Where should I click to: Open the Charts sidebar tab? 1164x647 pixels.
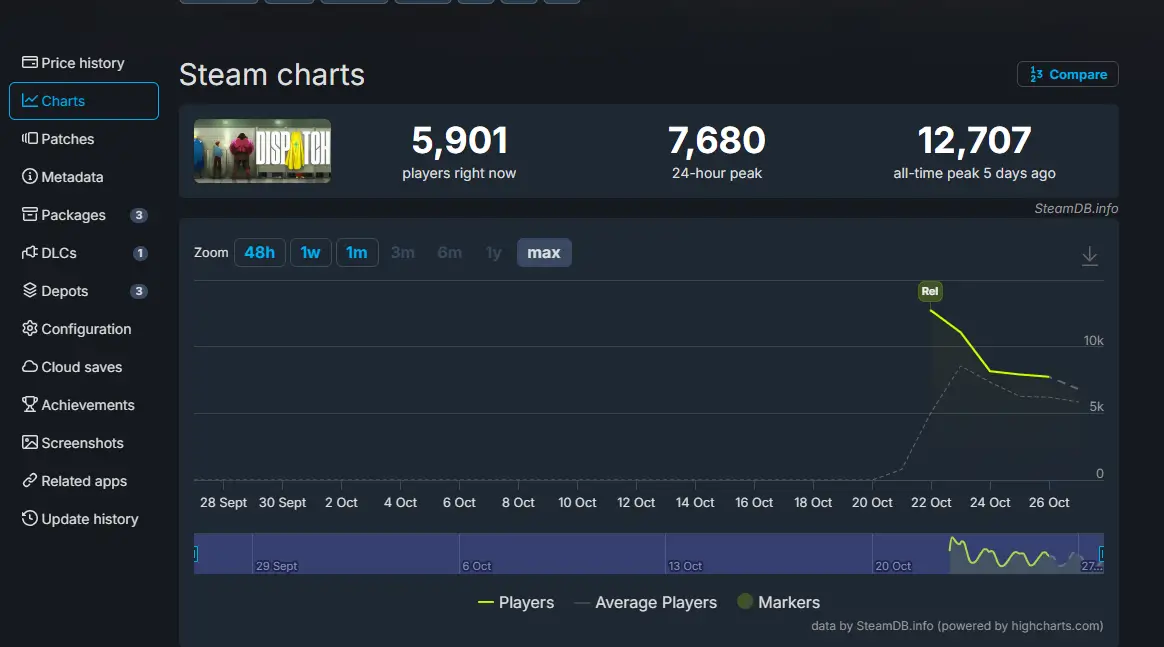(x=84, y=101)
